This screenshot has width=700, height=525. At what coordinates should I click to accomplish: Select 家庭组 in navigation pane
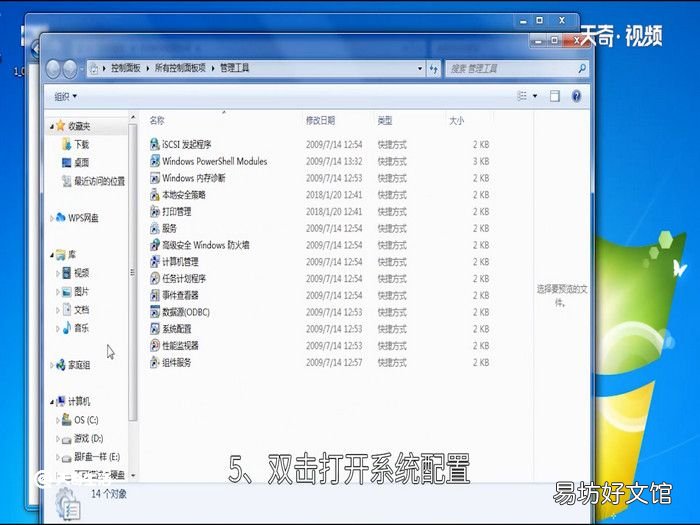point(73,365)
